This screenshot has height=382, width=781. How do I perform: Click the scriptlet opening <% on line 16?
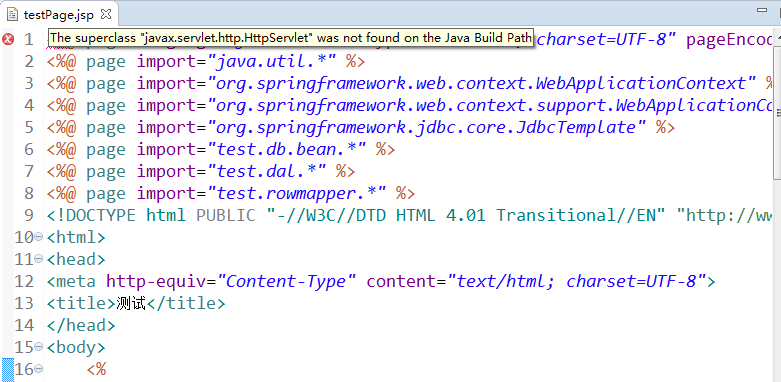tap(97, 369)
